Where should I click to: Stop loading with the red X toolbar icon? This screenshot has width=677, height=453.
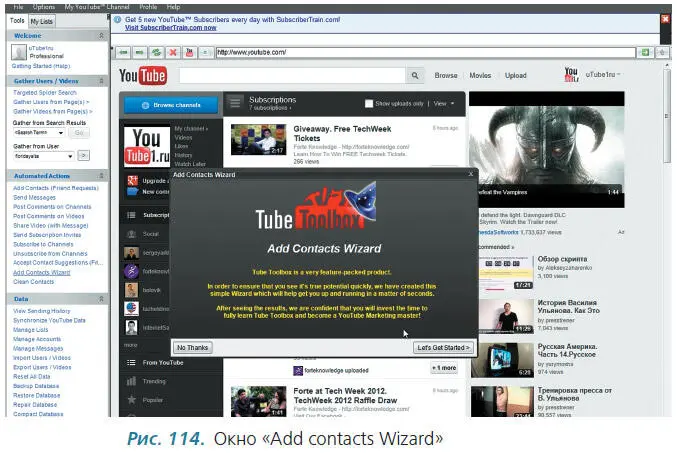coord(173,53)
